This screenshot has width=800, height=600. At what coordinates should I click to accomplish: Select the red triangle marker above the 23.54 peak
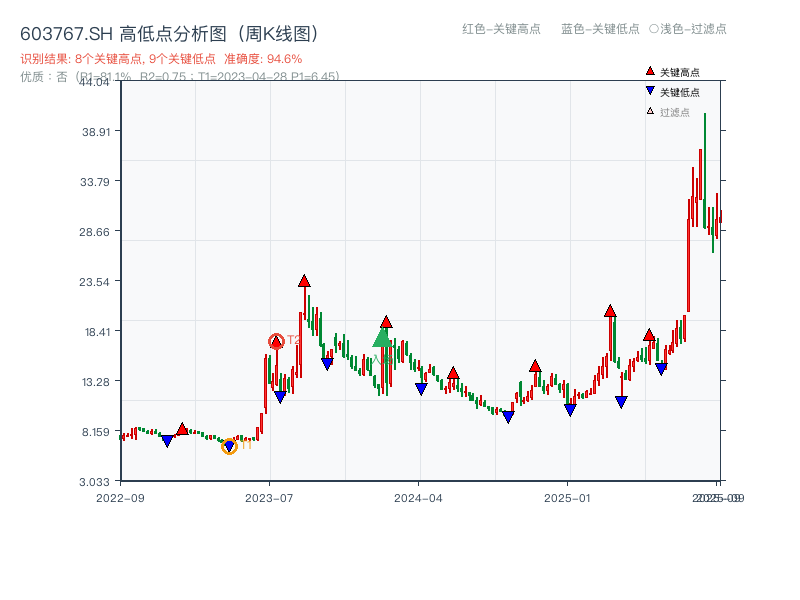(303, 280)
